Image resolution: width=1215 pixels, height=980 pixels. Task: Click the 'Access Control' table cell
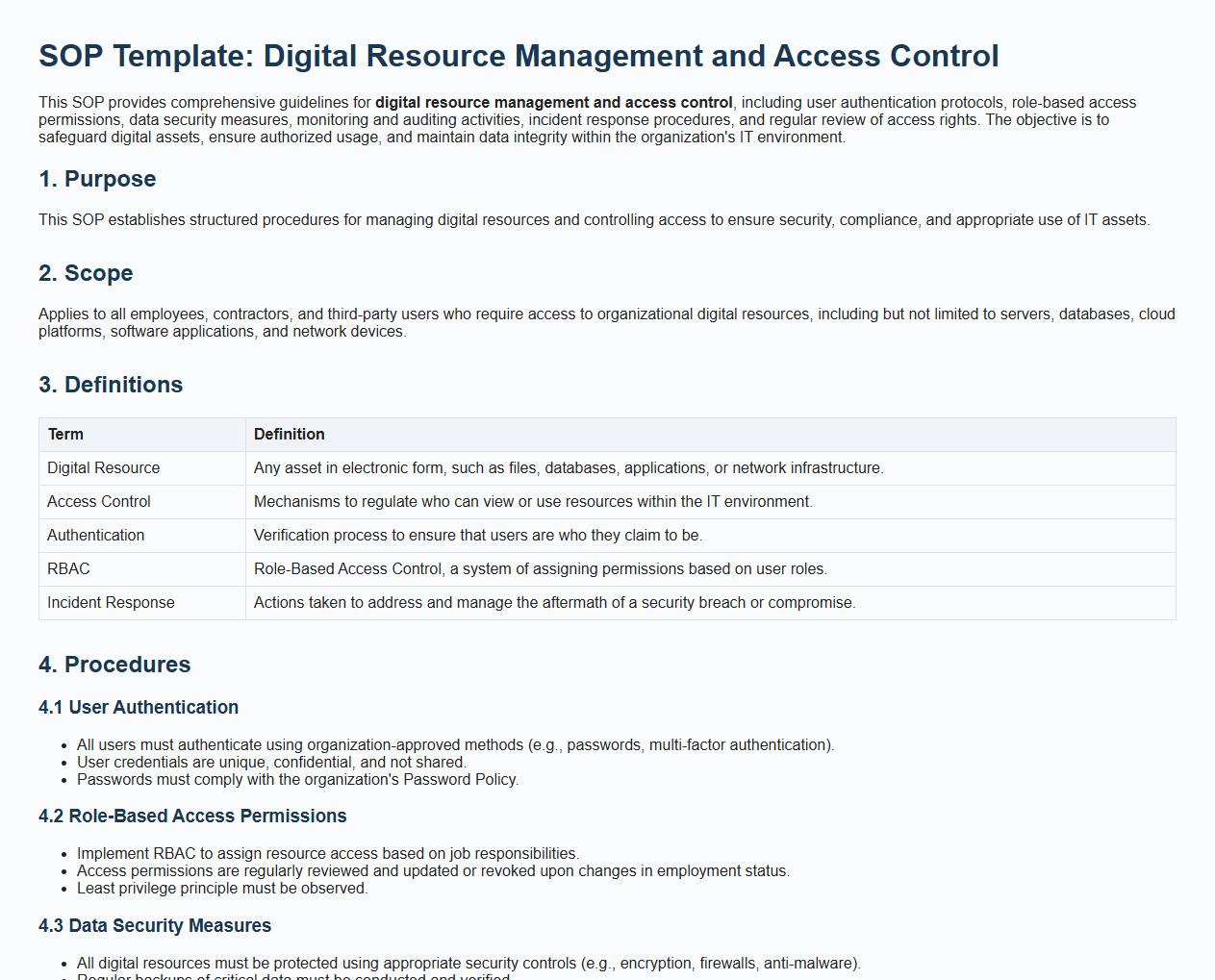click(x=99, y=502)
